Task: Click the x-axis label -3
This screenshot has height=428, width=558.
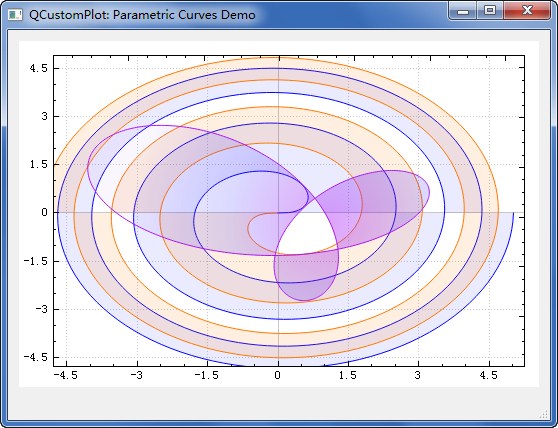Action: (x=137, y=376)
